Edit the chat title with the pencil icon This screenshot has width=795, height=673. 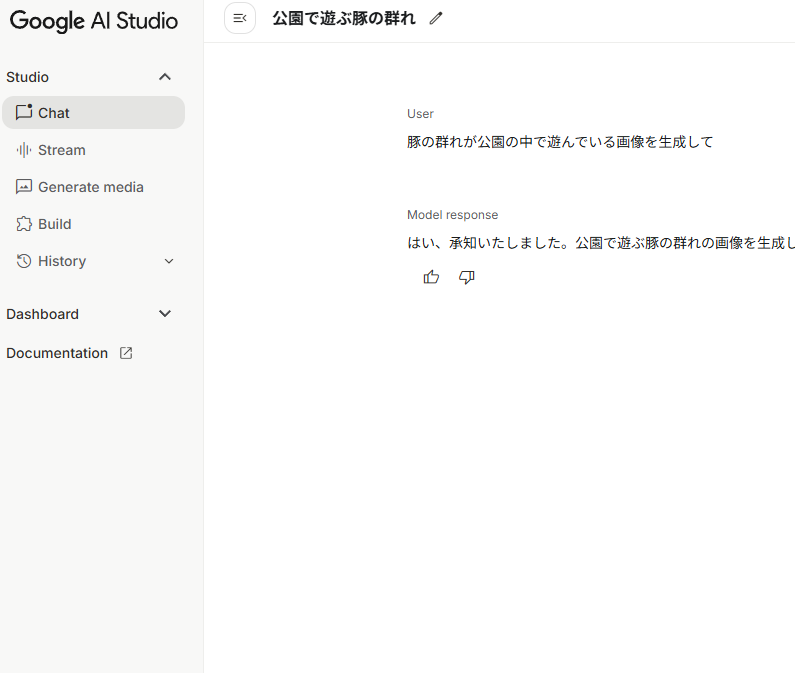coord(436,19)
